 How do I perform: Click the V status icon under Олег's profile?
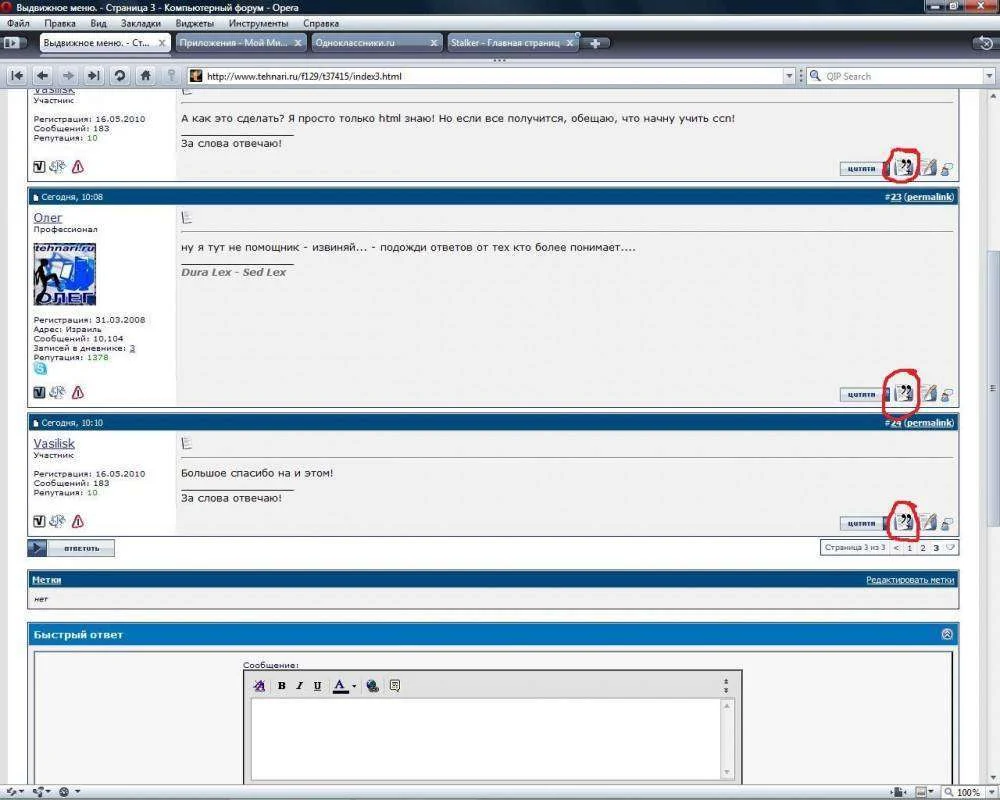coord(39,392)
